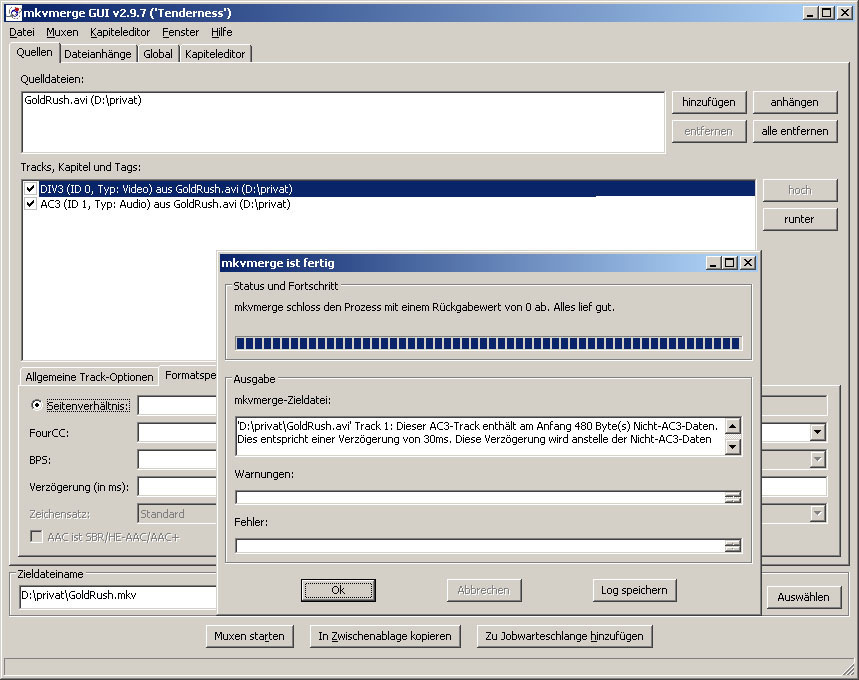Open the Hilfe menu

click(221, 32)
